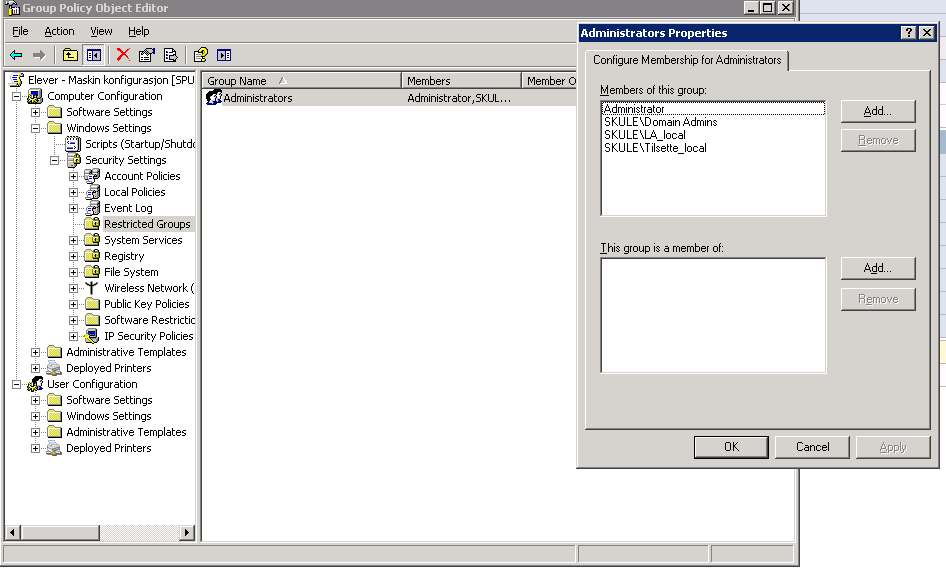Expand the Local Policies node
Screen dimensions: 946x573
[73, 192]
